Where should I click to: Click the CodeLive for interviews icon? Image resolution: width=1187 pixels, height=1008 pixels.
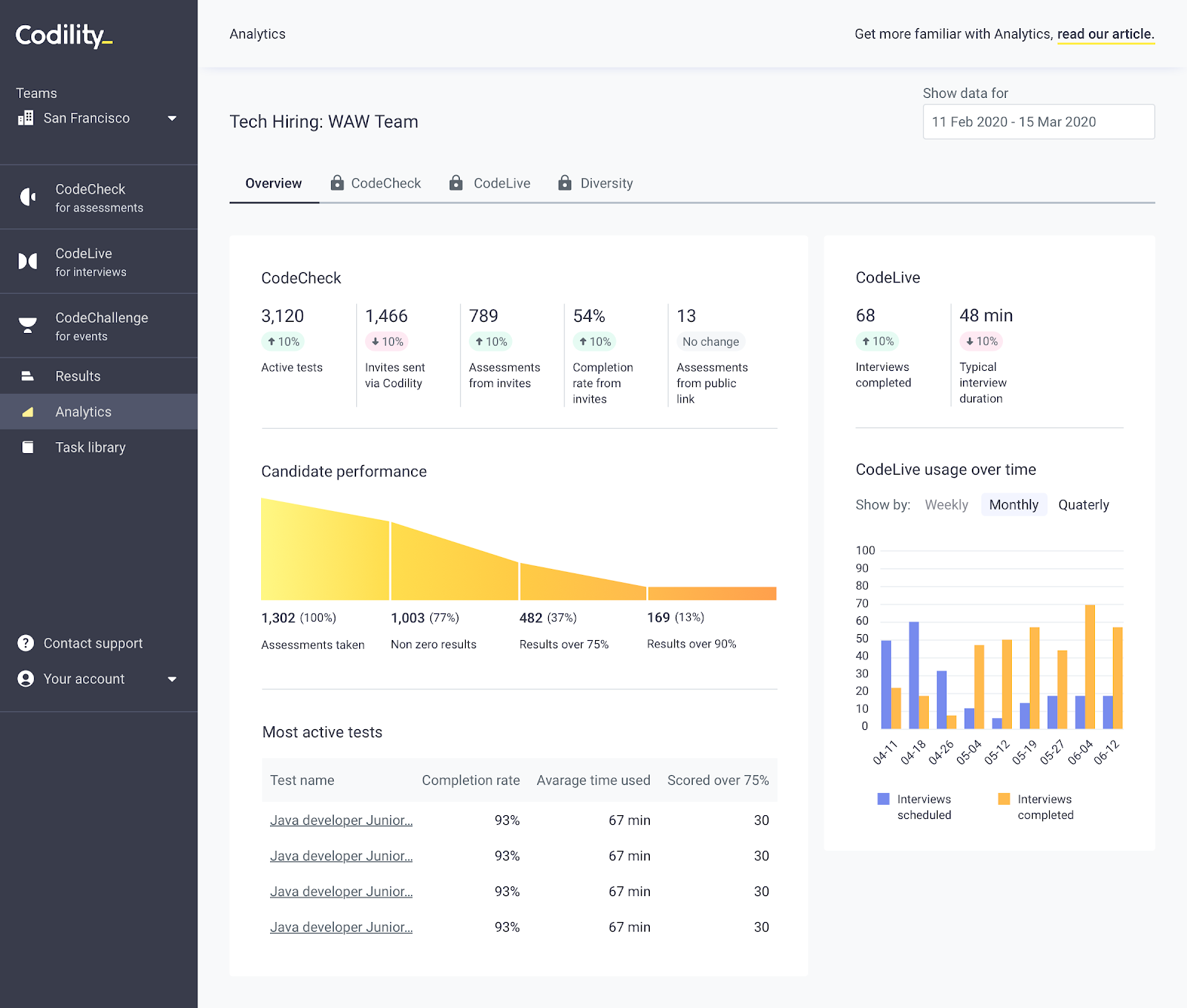pyautogui.click(x=27, y=261)
